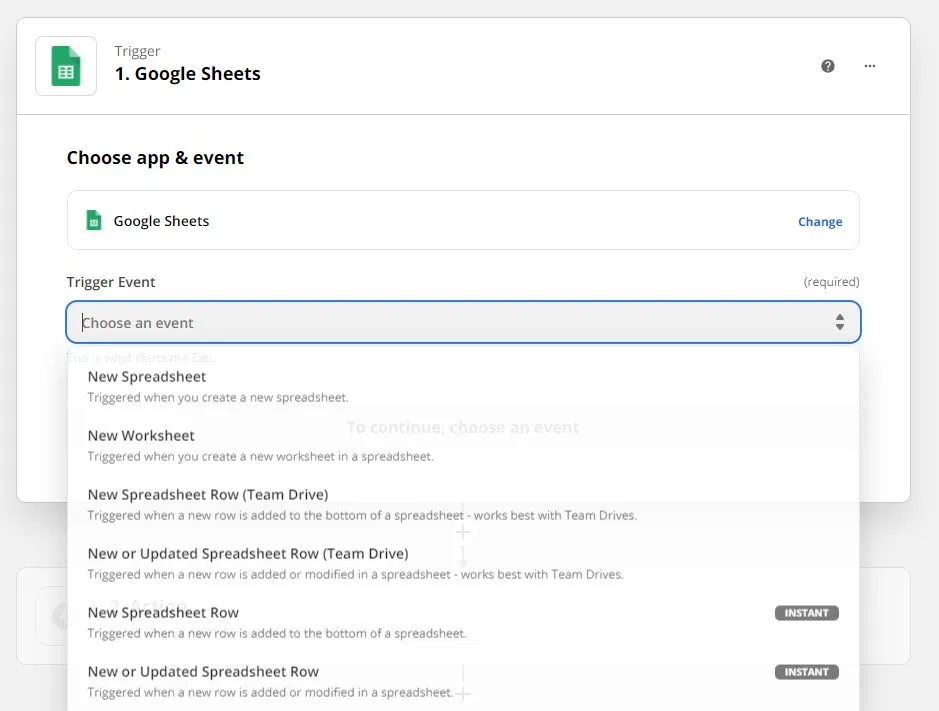Select the instant New Spreadsheet Row event

pyautogui.click(x=163, y=613)
